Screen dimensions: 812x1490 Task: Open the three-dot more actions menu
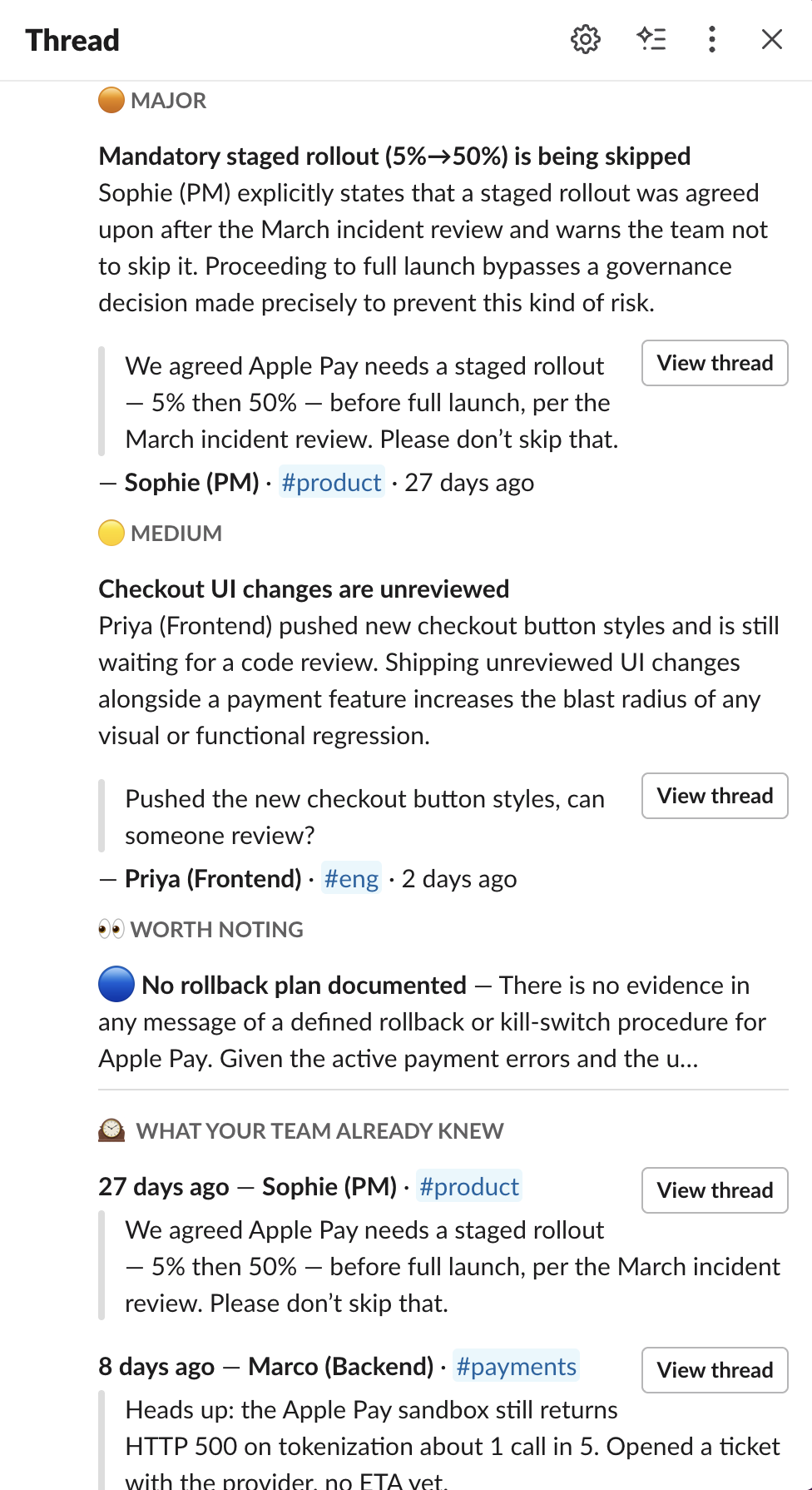tap(712, 39)
